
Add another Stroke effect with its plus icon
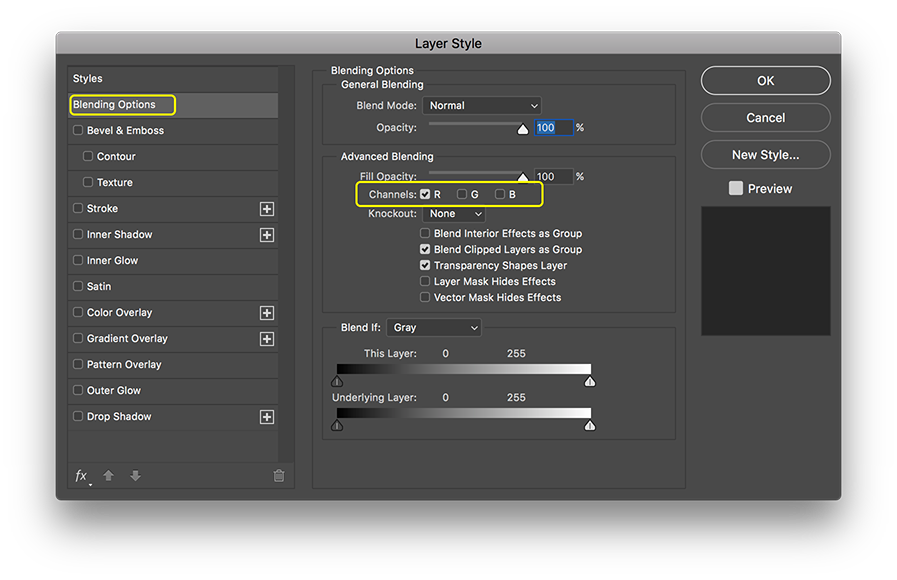click(268, 208)
